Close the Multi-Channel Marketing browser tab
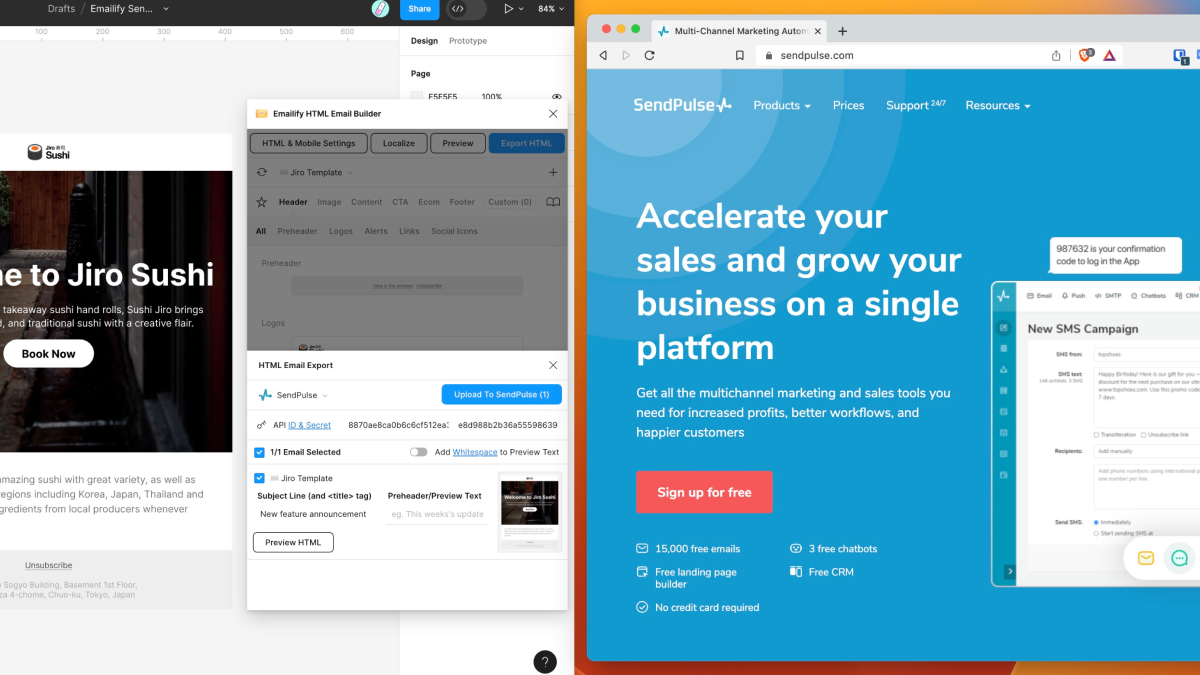1200x675 pixels. tap(818, 31)
